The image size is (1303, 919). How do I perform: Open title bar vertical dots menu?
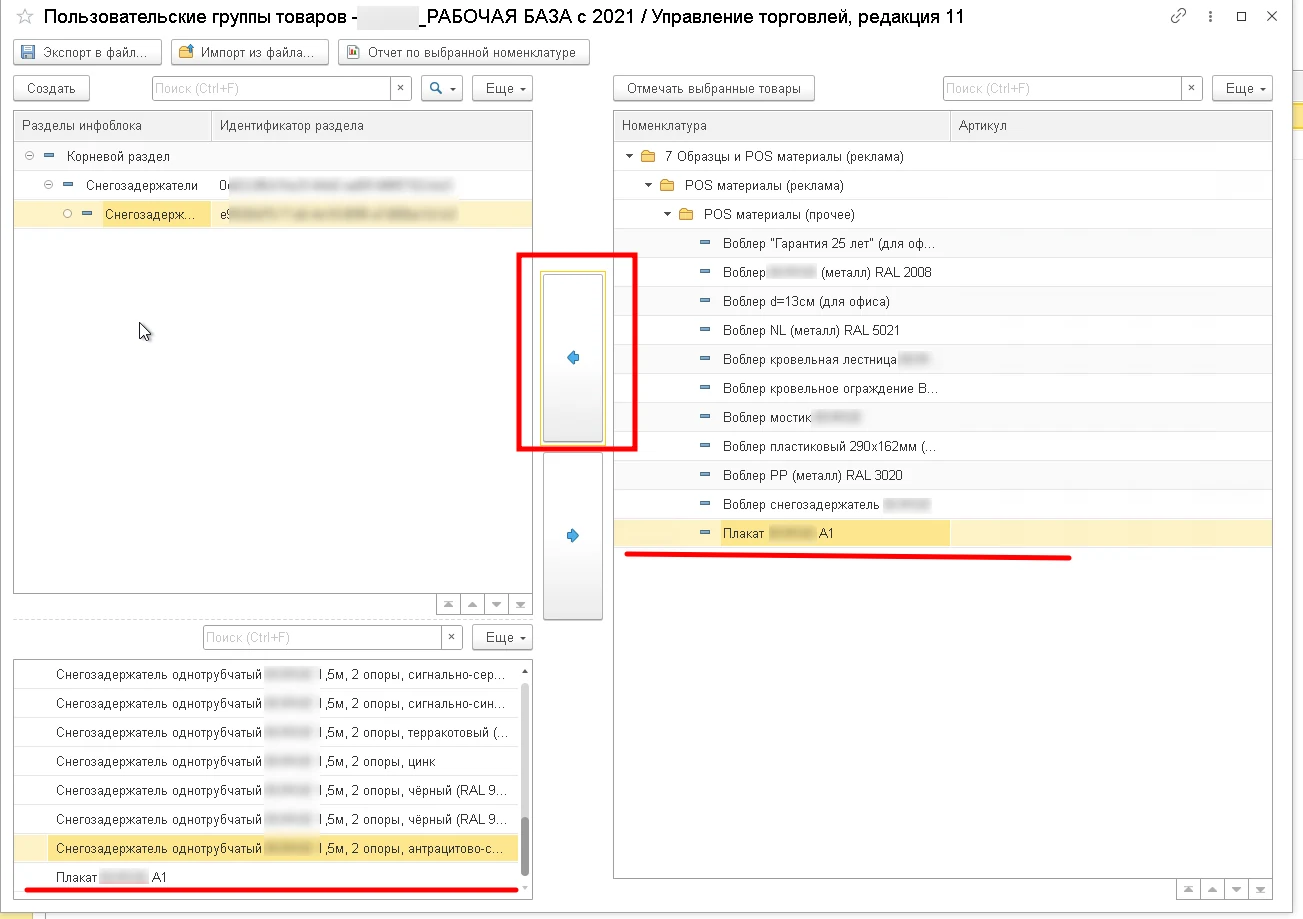coord(1211,16)
